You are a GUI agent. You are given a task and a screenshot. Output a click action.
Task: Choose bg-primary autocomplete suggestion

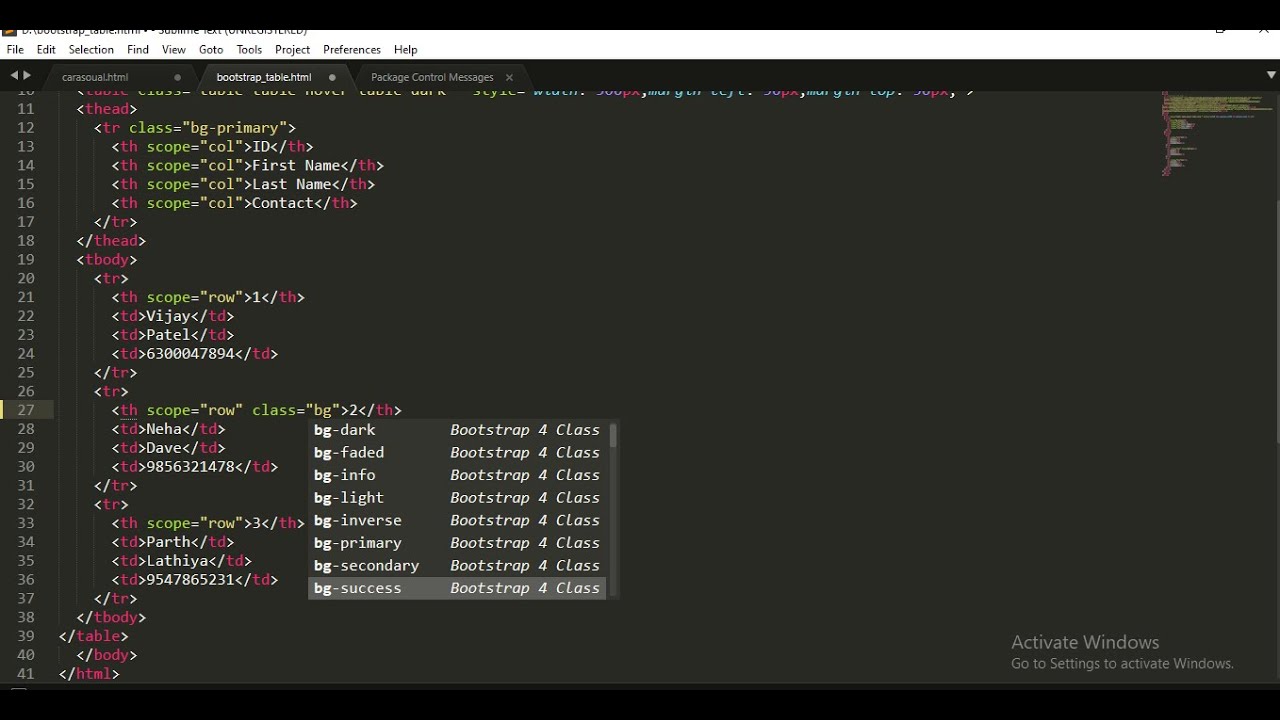pos(459,543)
